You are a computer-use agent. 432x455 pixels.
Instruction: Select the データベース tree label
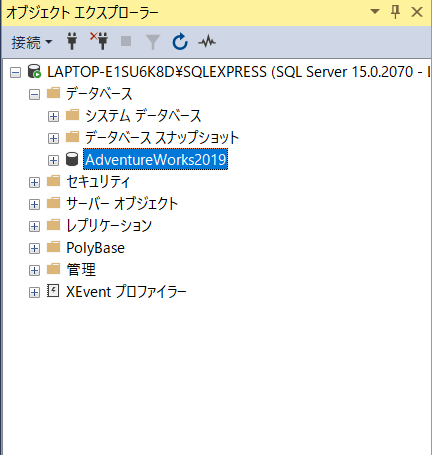99,94
